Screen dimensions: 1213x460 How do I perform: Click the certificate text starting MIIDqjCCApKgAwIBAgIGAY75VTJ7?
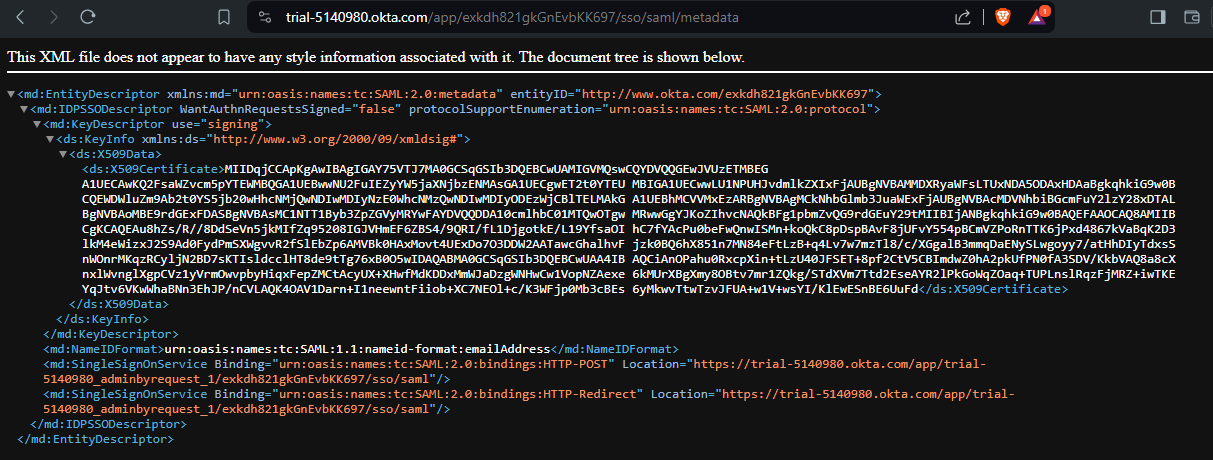(630, 229)
